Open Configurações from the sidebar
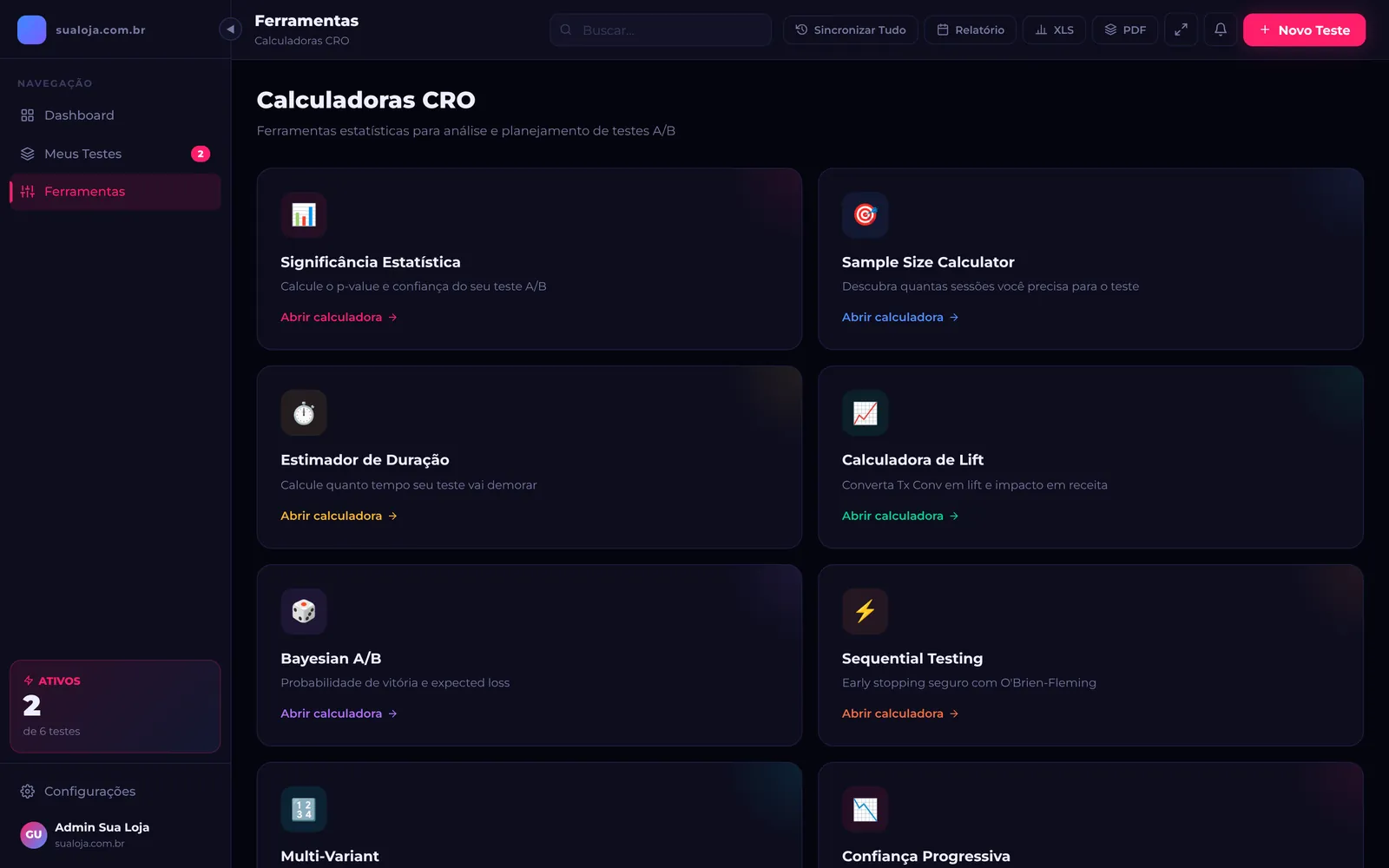 (x=115, y=792)
